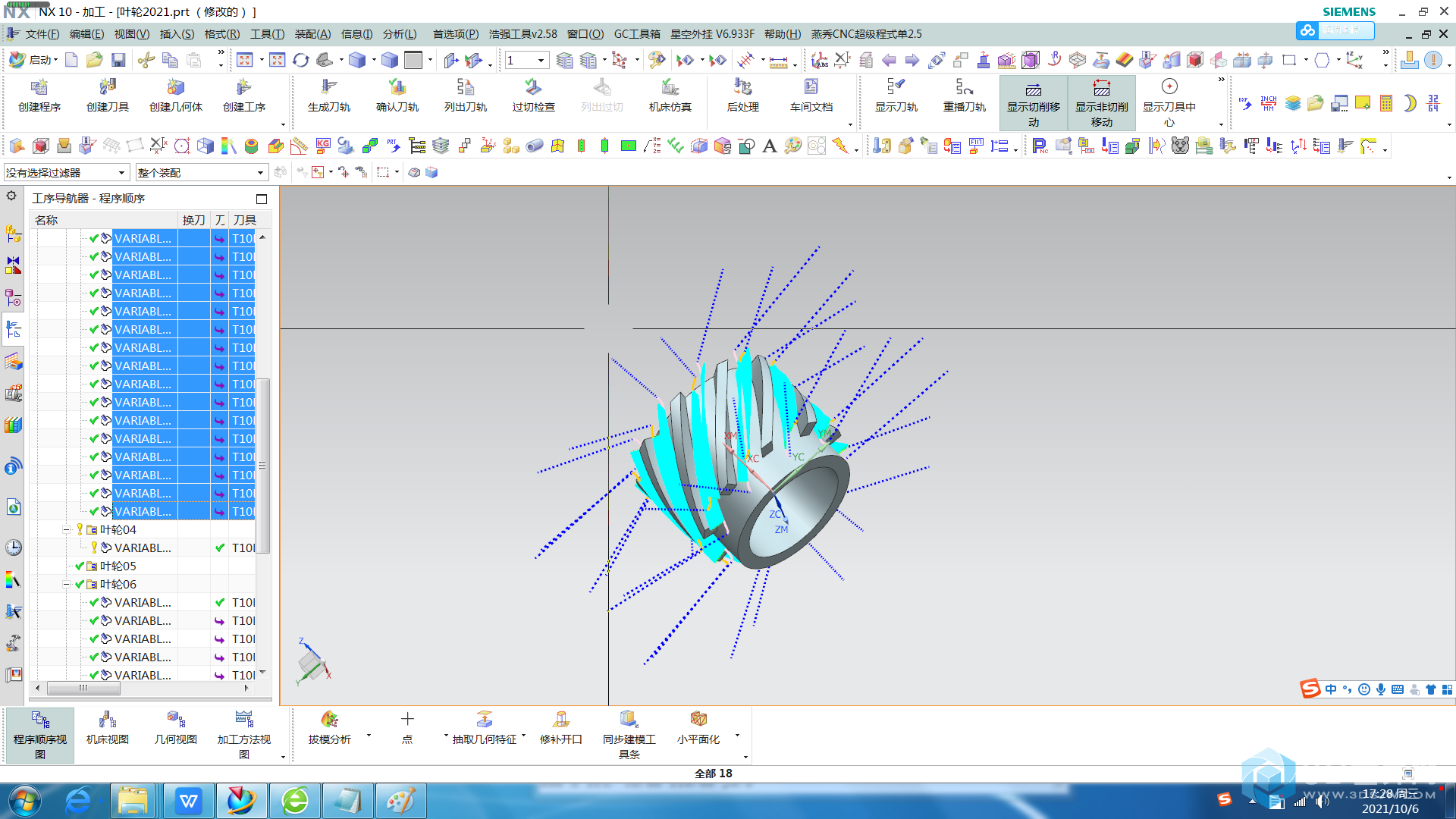Open WPS Writer from the taskbar
Viewport: 1456px width, 819px height.
click(x=188, y=801)
